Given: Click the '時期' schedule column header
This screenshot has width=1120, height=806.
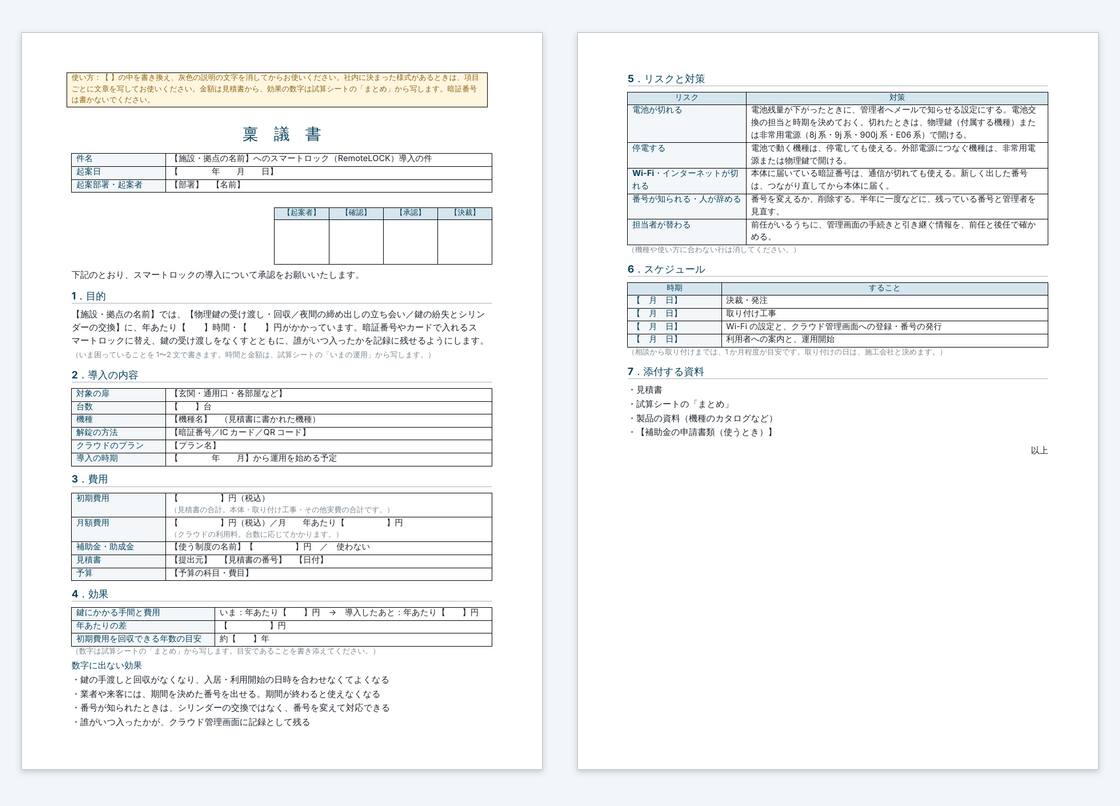Looking at the screenshot, I should click(674, 288).
